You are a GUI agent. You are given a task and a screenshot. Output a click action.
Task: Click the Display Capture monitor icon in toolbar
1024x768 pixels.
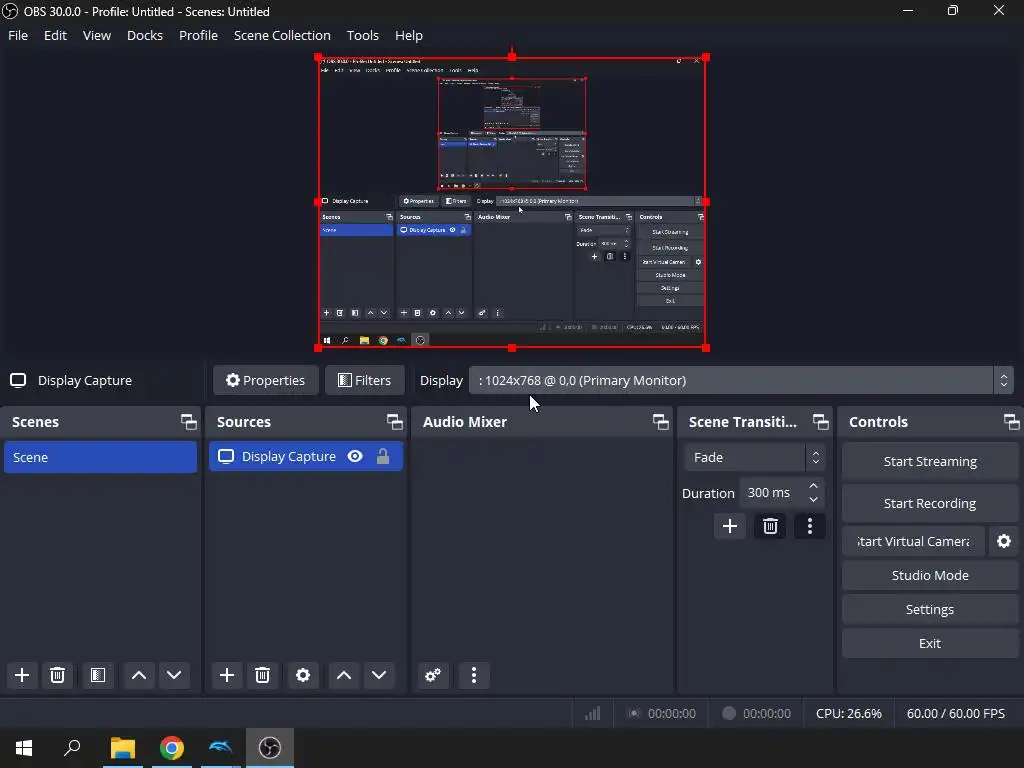tap(18, 380)
